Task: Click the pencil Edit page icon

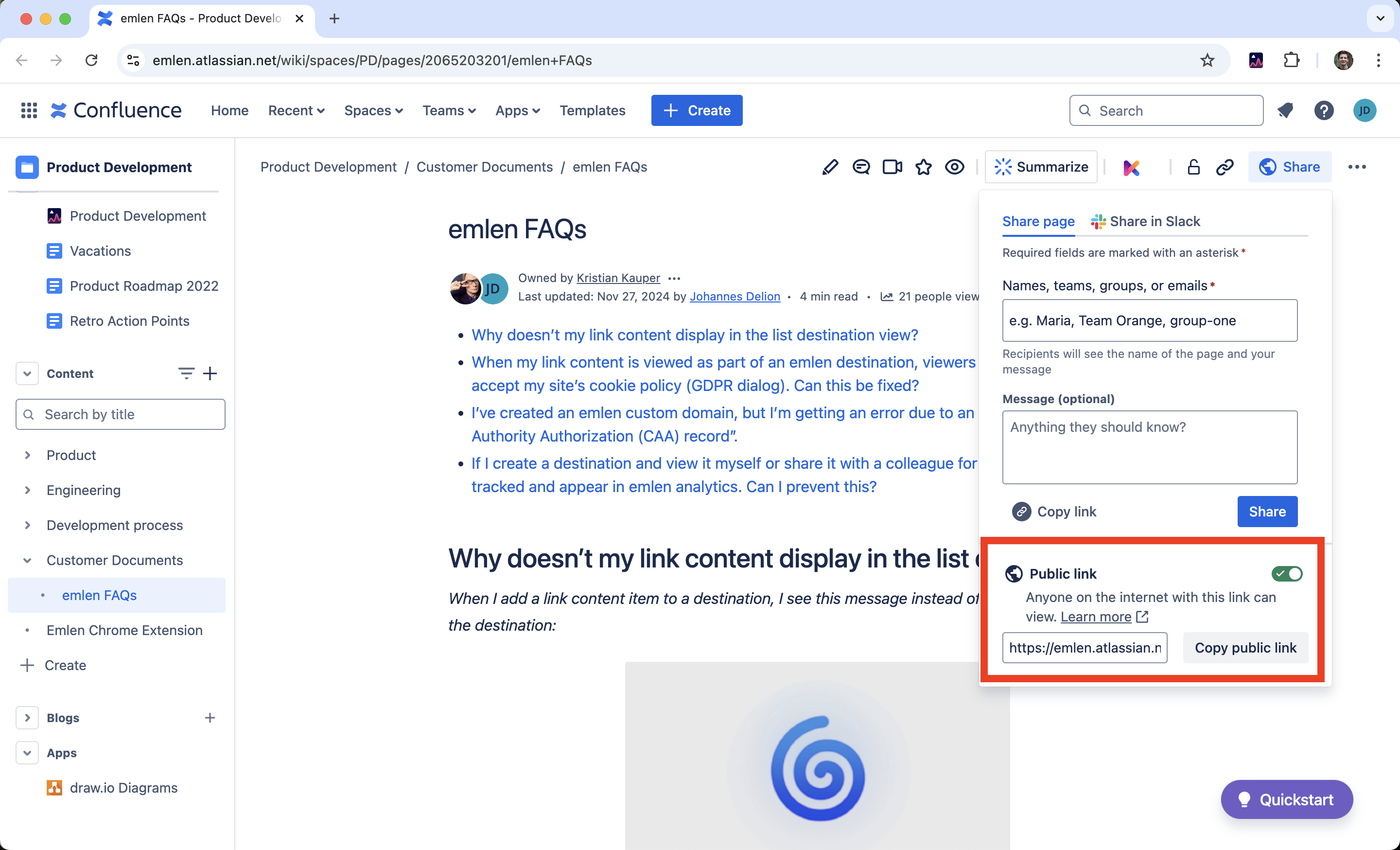Action: click(829, 167)
